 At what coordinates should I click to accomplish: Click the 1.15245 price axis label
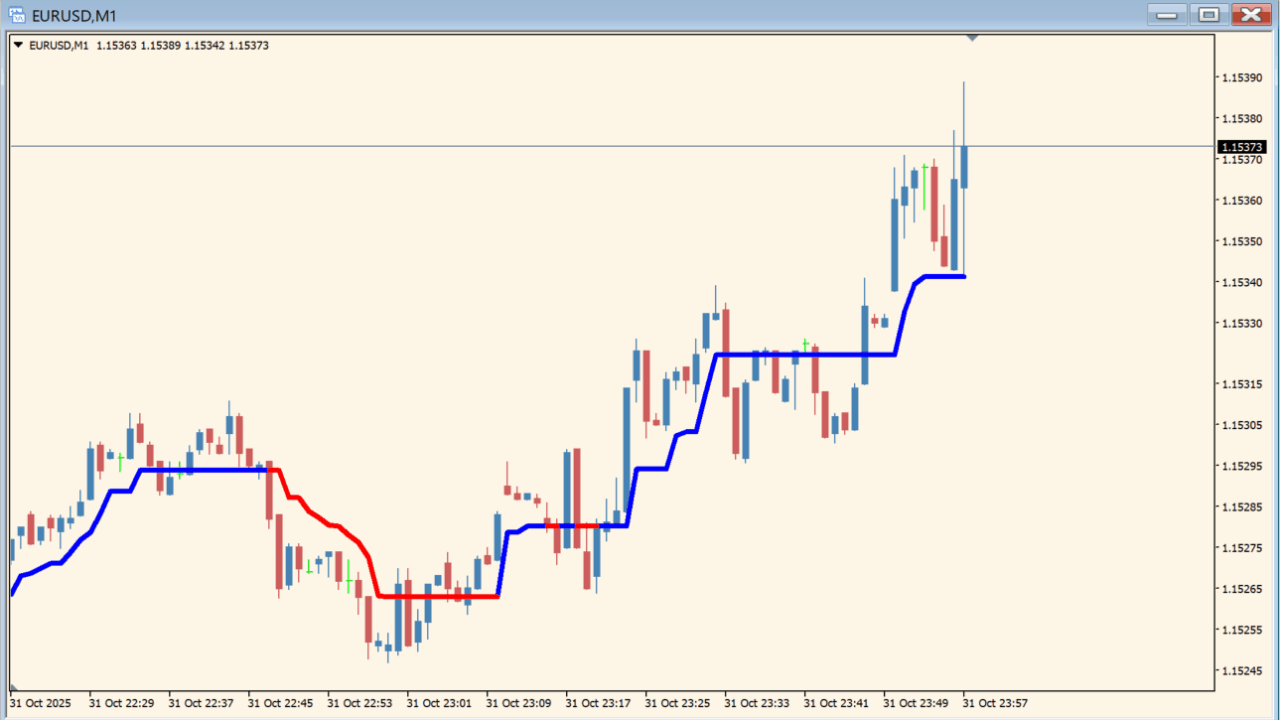coord(1241,670)
